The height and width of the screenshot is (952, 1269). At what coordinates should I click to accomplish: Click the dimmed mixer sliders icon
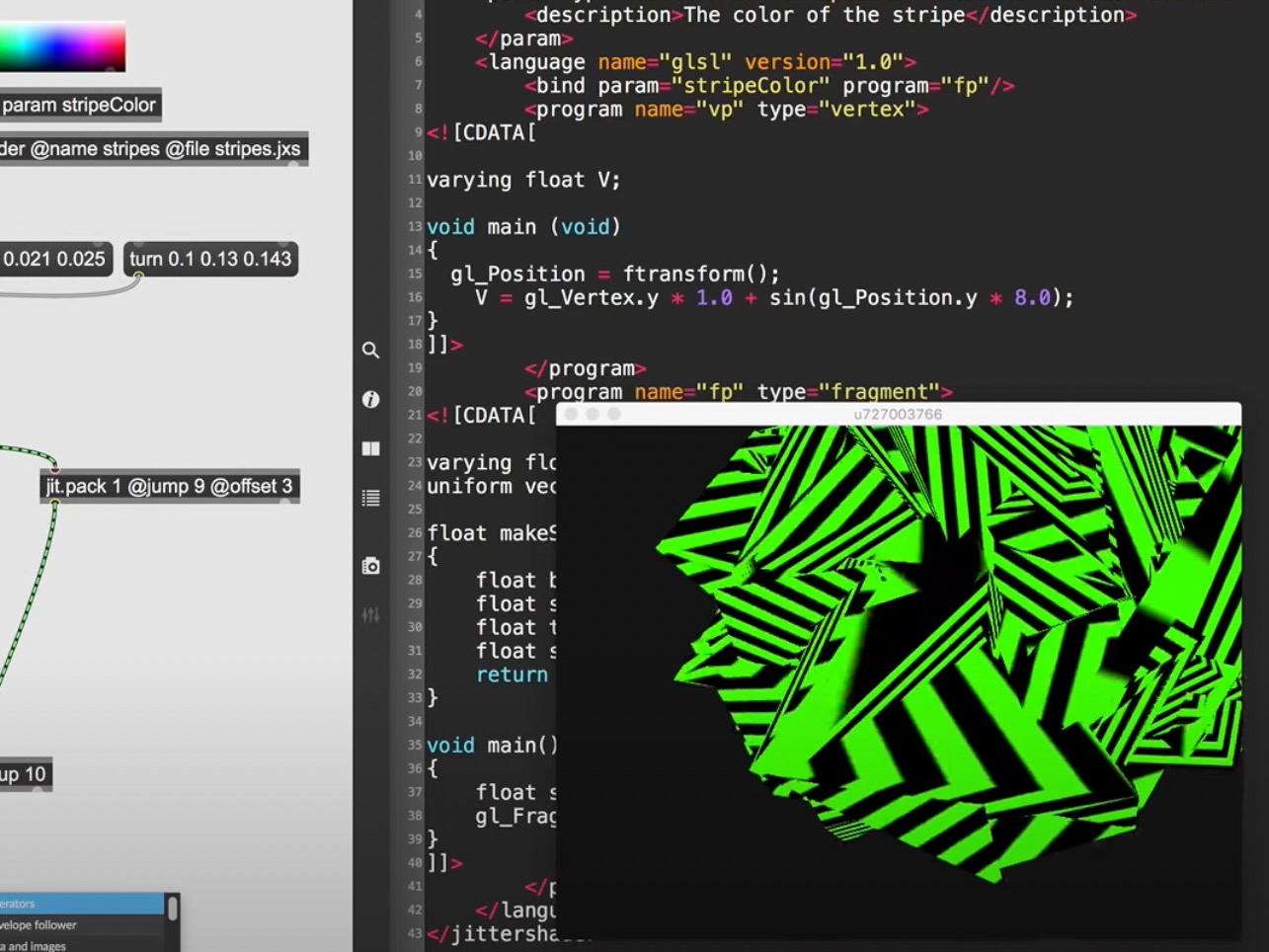tap(370, 615)
